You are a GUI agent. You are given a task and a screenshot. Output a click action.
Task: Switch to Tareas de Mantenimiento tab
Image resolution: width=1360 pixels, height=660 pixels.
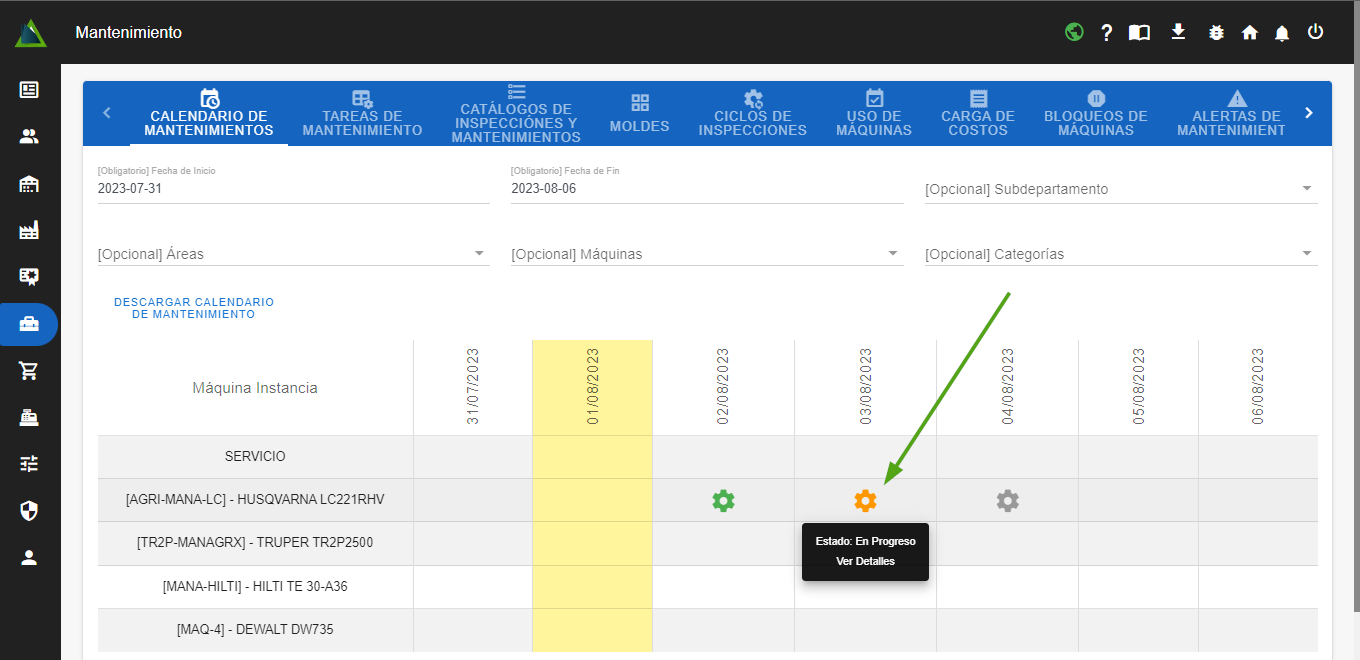[x=362, y=114]
